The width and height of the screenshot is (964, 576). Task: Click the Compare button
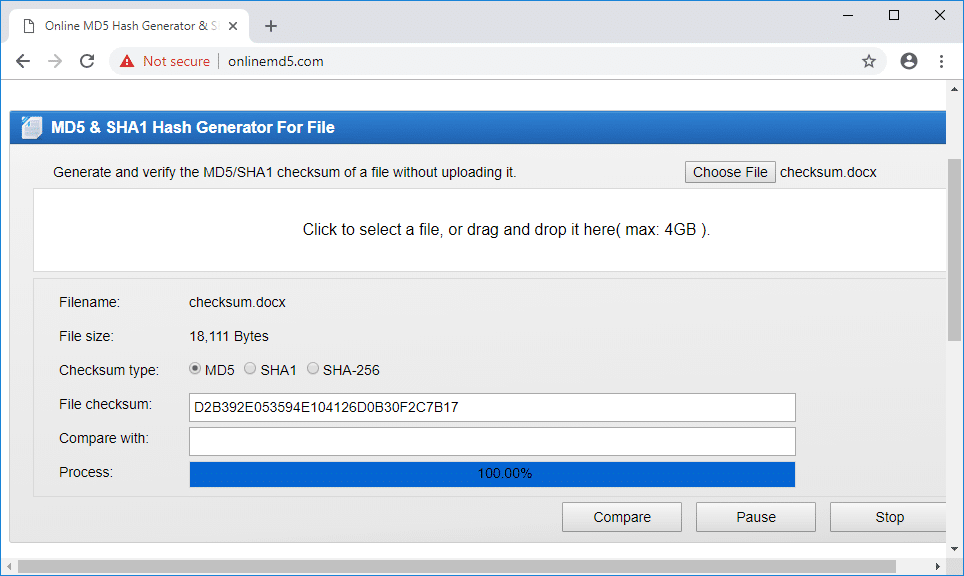pyautogui.click(x=622, y=517)
